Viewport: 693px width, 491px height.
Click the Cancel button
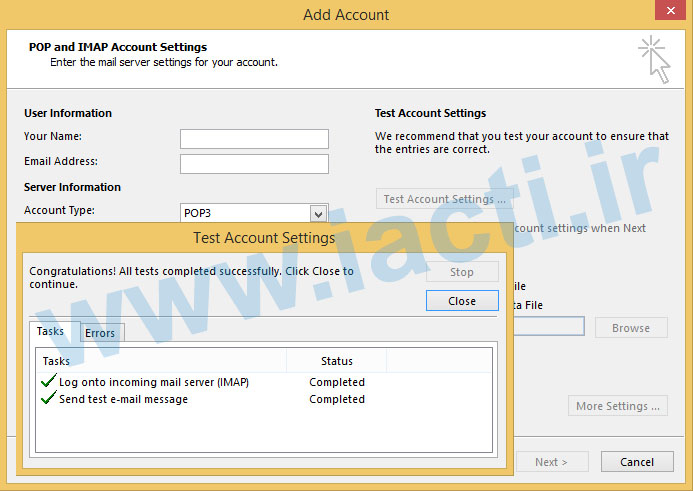click(637, 462)
